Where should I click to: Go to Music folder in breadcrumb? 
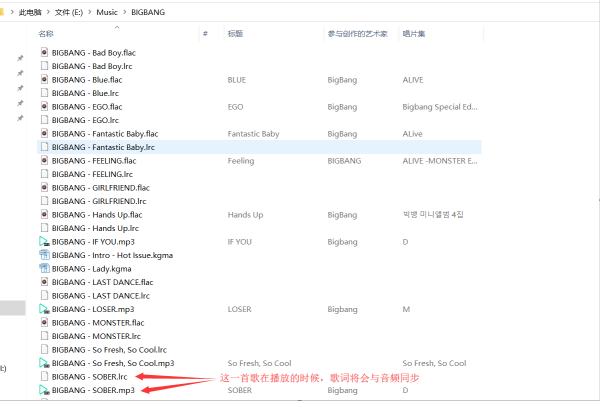[107, 12]
